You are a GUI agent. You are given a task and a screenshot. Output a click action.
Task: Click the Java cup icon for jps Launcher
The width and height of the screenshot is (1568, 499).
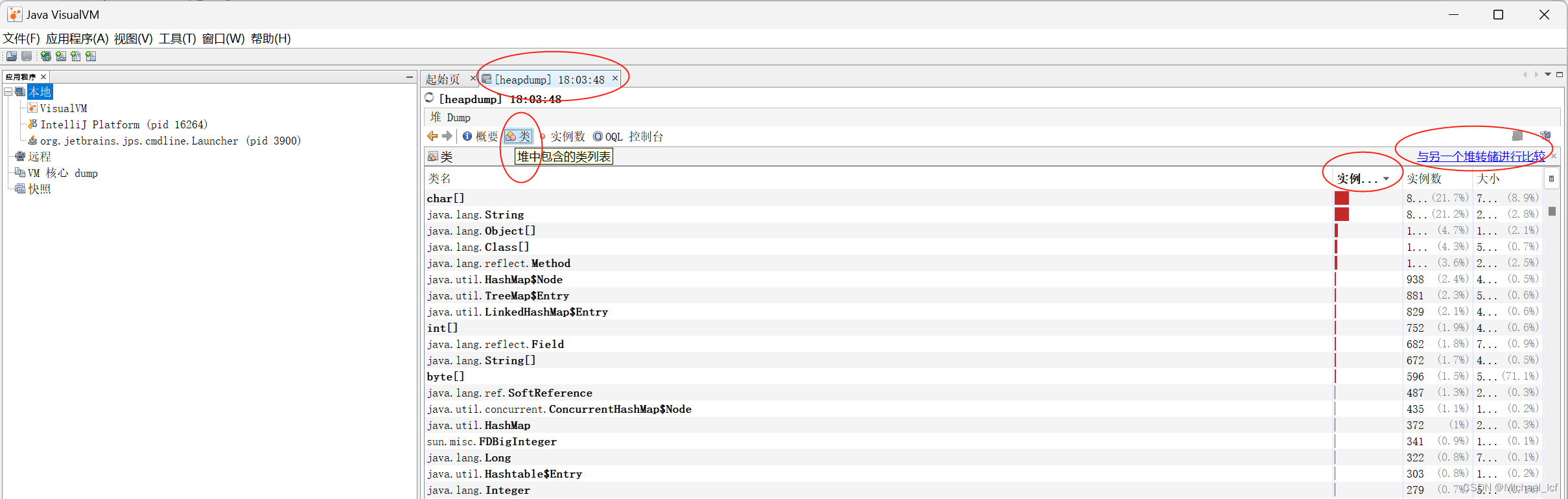[x=32, y=140]
